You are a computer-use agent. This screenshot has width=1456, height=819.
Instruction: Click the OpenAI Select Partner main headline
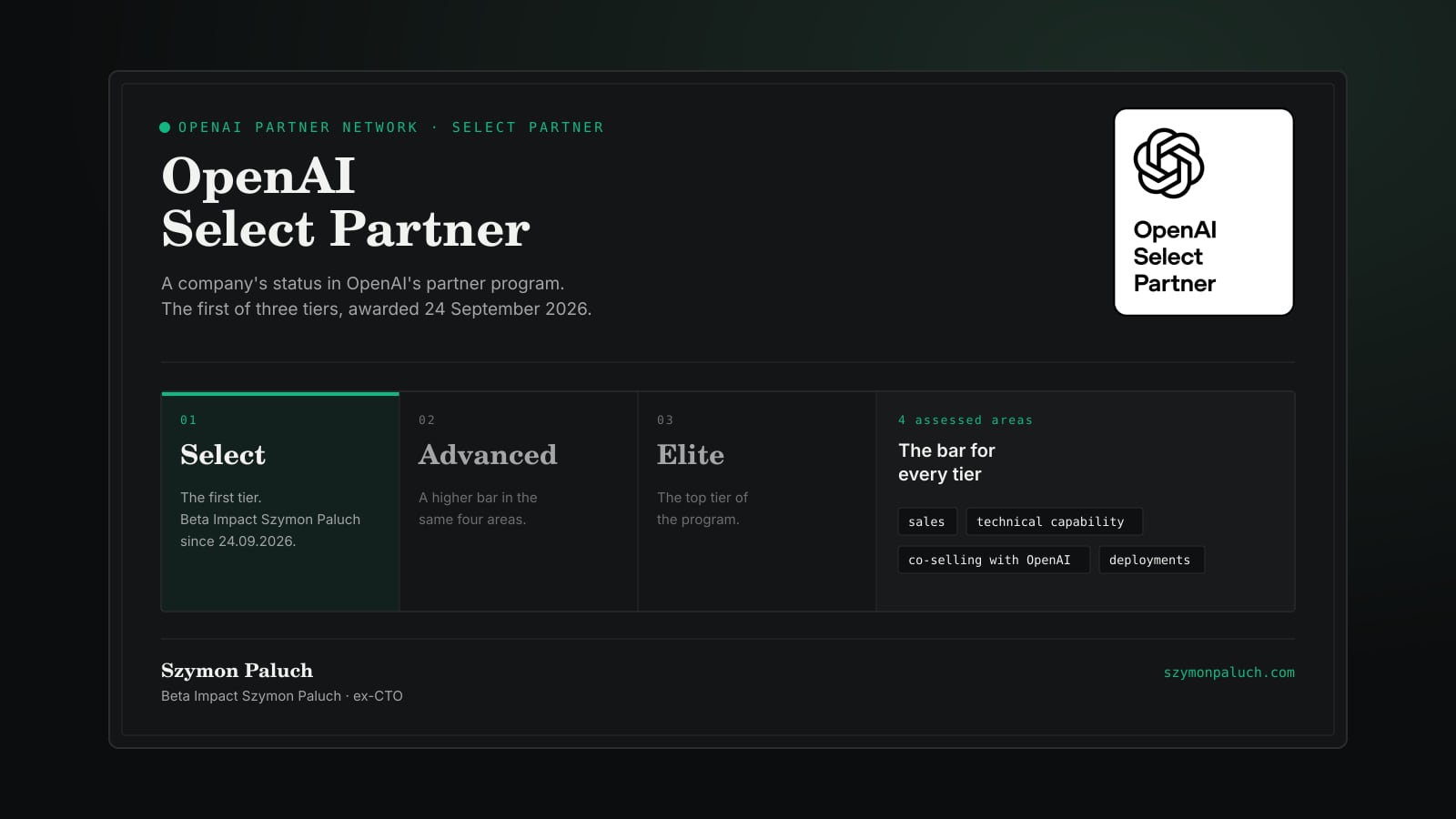pos(346,202)
